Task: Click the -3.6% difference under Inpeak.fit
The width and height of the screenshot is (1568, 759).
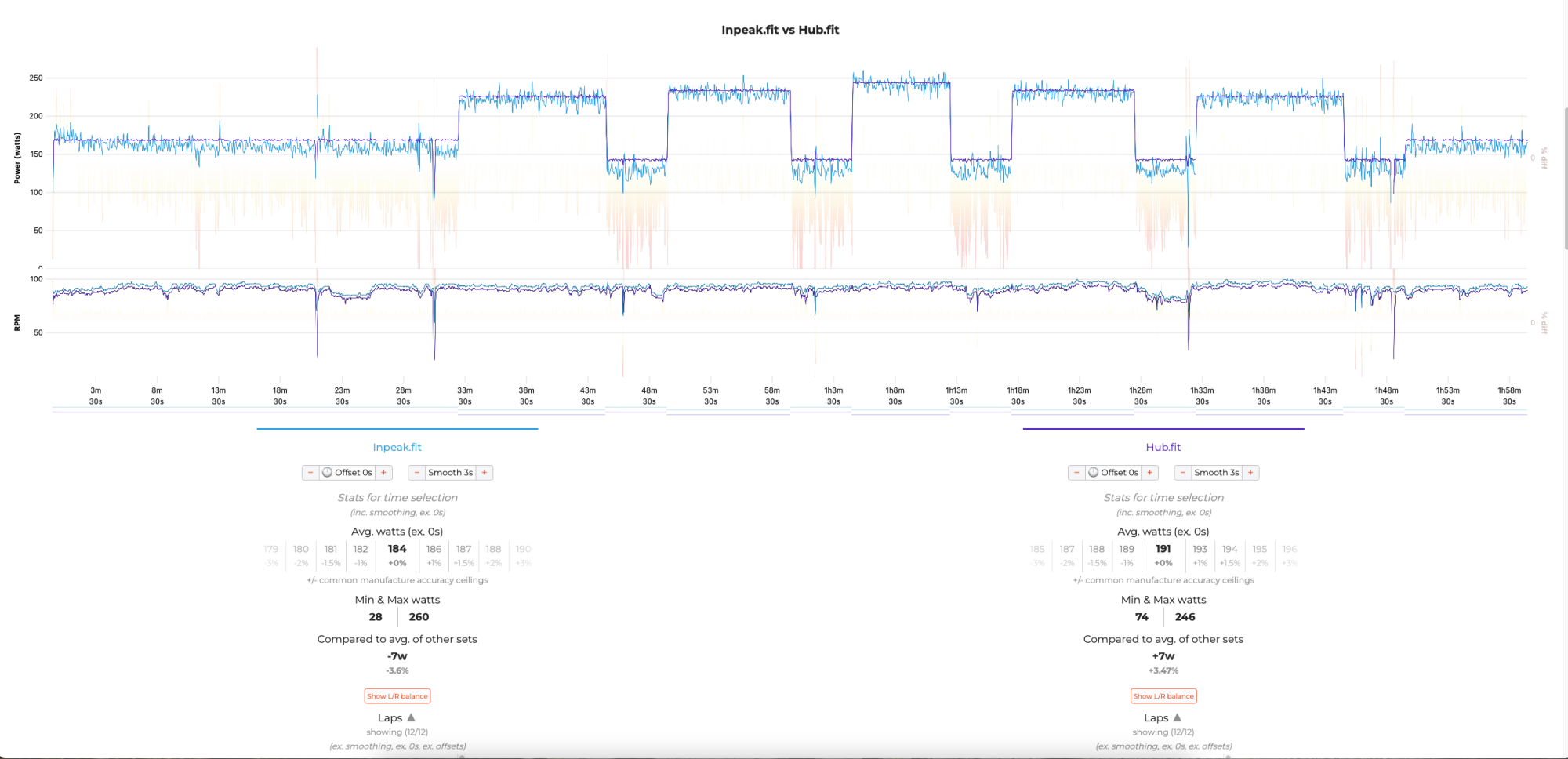Action: click(397, 671)
